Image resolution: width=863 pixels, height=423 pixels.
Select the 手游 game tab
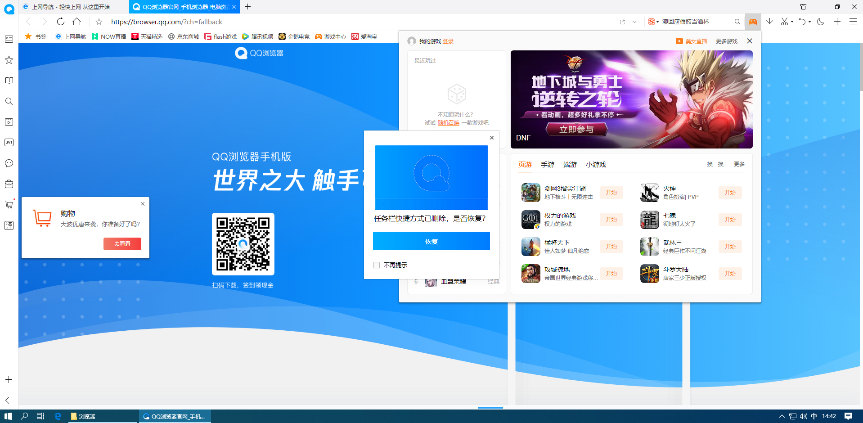547,164
